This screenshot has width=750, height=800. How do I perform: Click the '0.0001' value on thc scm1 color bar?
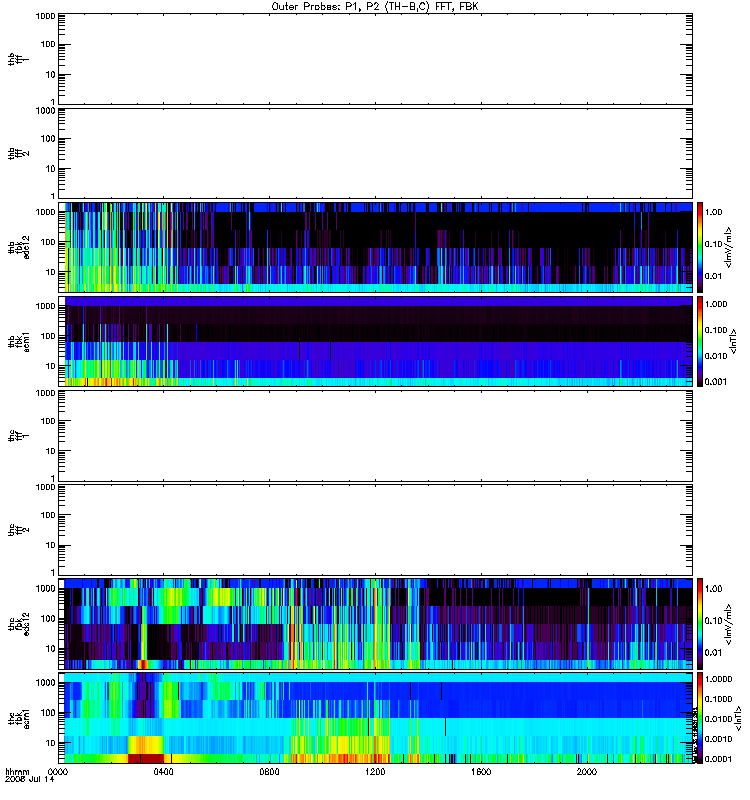point(718,759)
